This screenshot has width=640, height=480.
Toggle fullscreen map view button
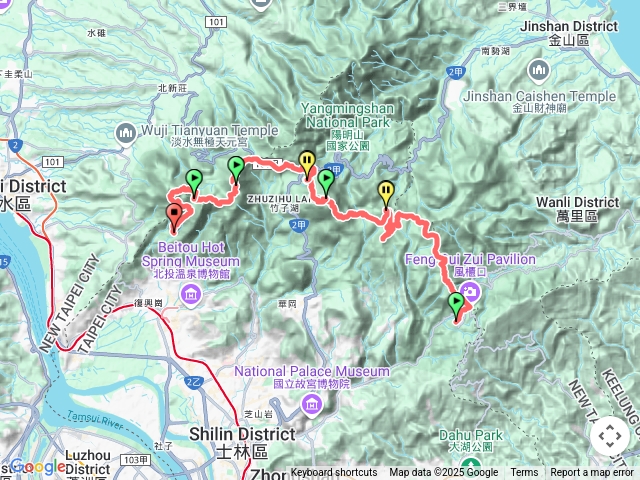coord(610,436)
